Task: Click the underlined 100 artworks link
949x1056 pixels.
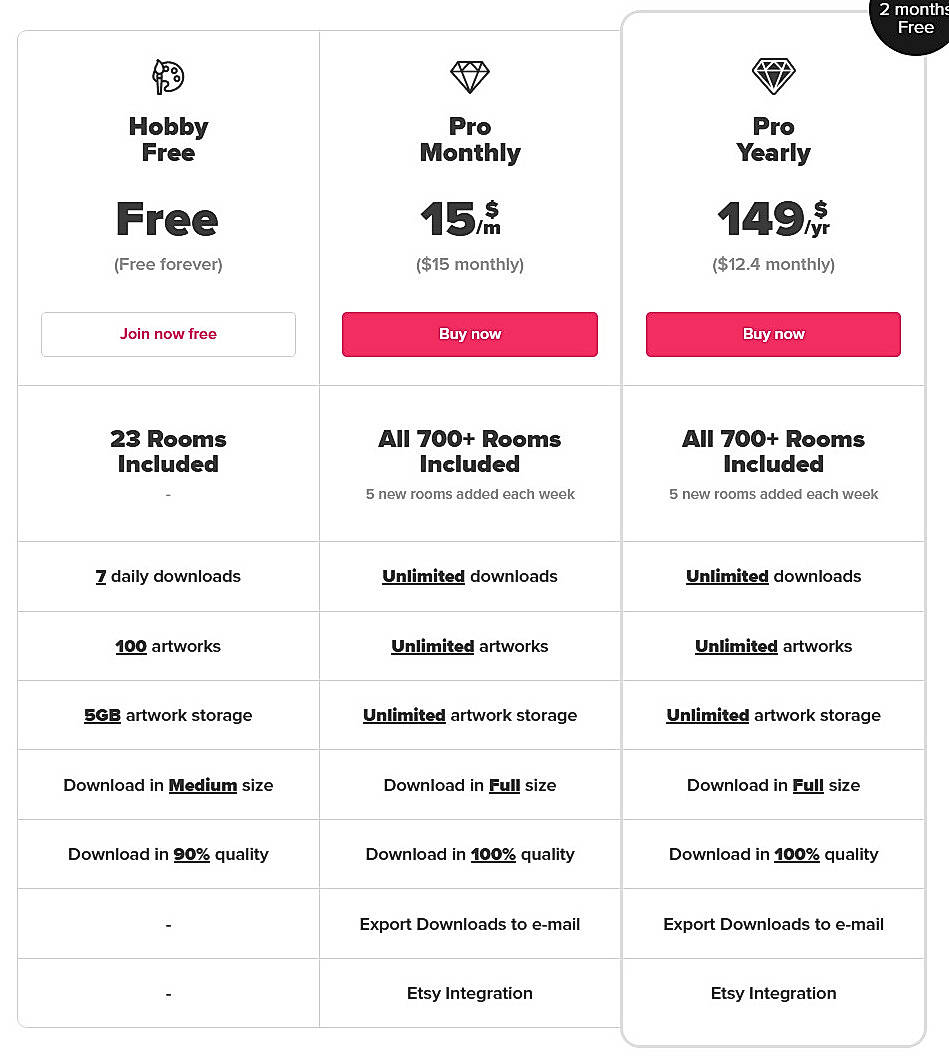Action: pos(131,646)
